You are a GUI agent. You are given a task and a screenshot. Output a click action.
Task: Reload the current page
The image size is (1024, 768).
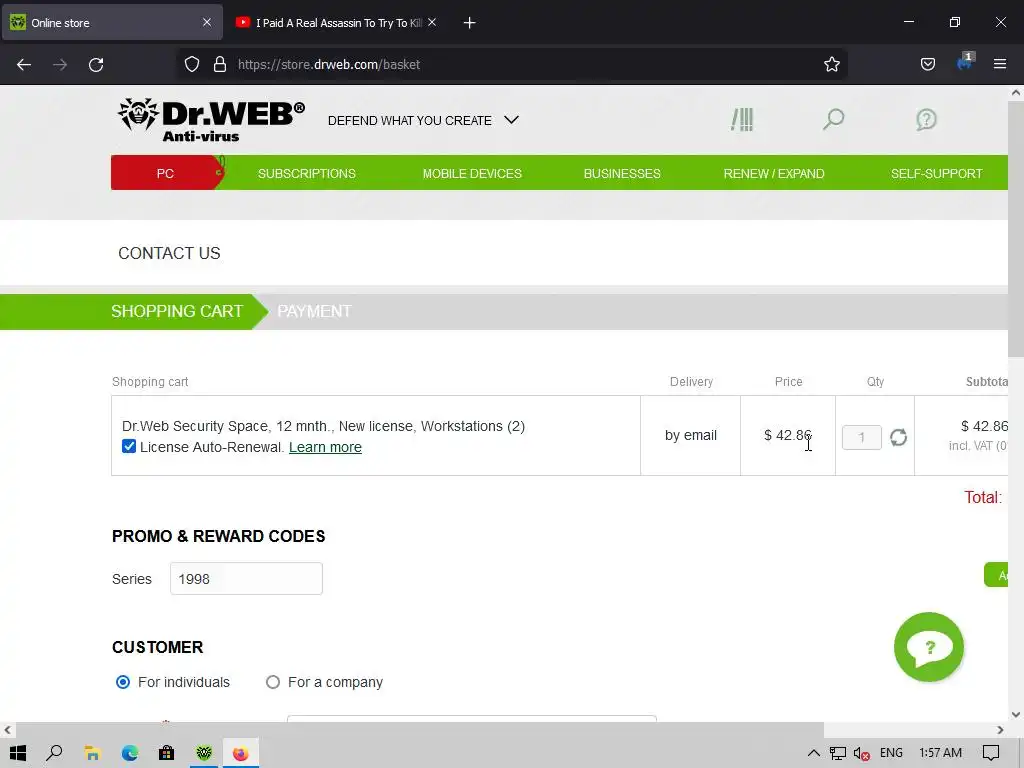click(x=96, y=64)
